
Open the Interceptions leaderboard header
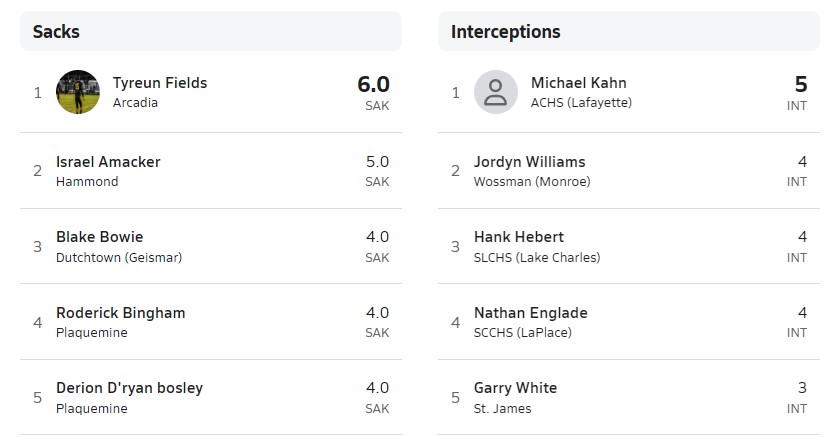point(506,32)
